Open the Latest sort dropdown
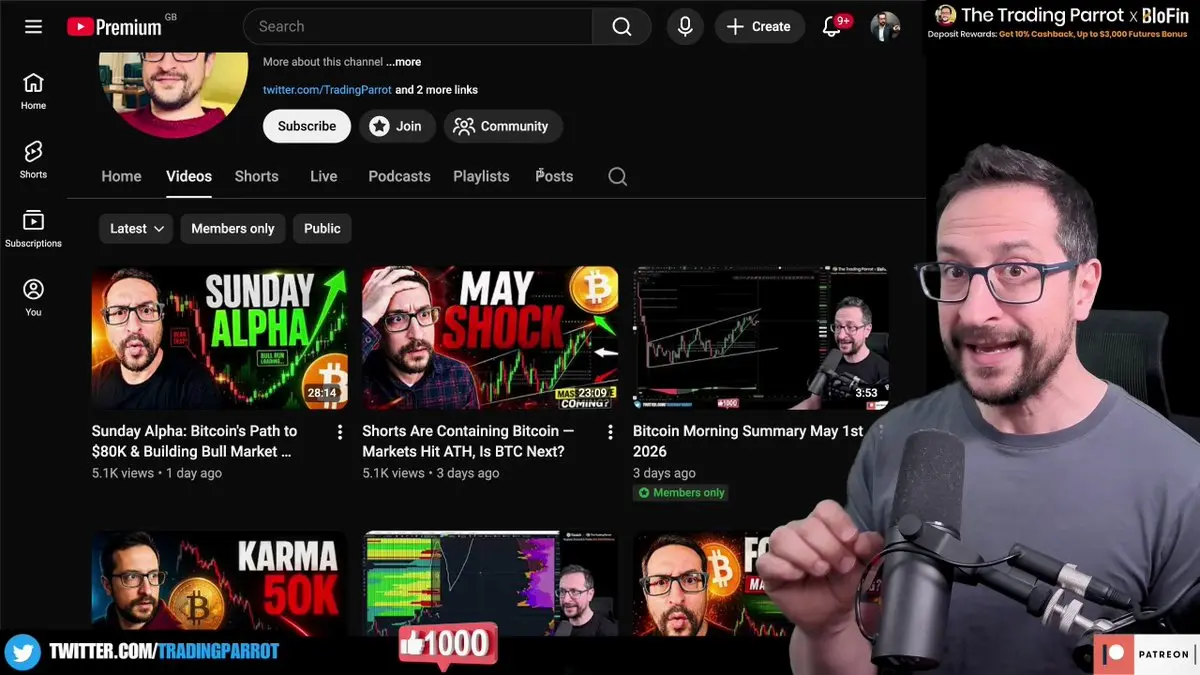 coord(136,229)
